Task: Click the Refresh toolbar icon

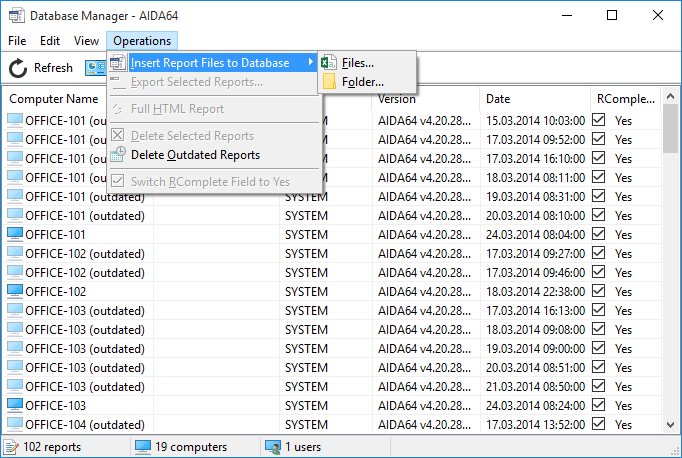Action: 18,68
